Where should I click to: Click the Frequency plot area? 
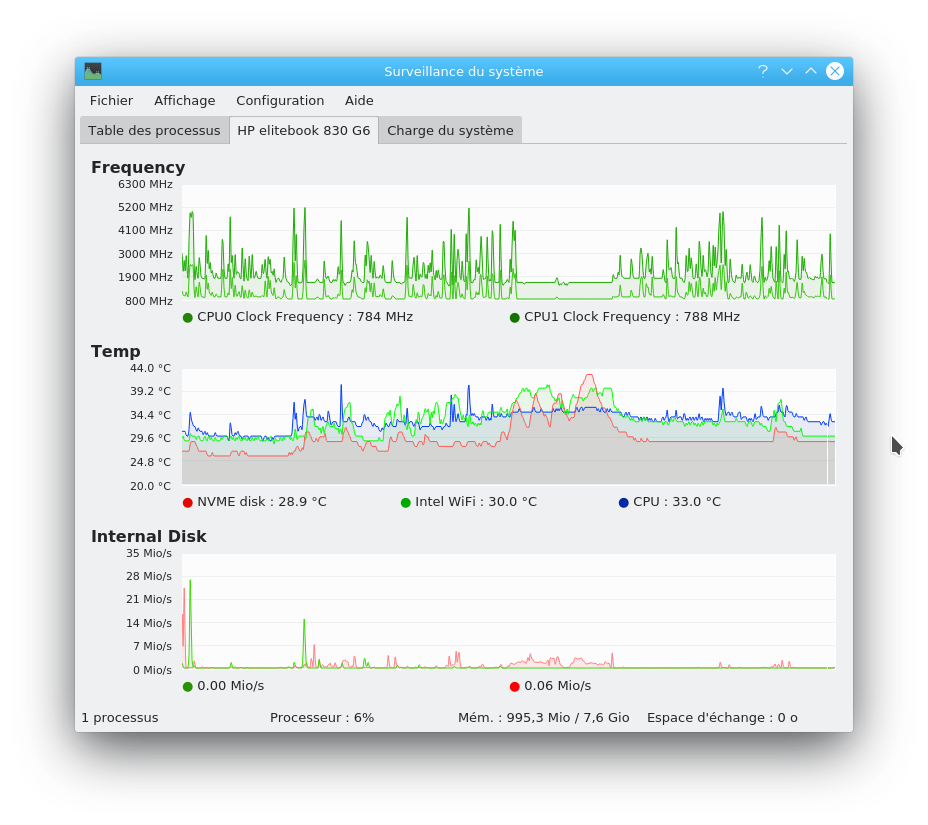(x=508, y=242)
